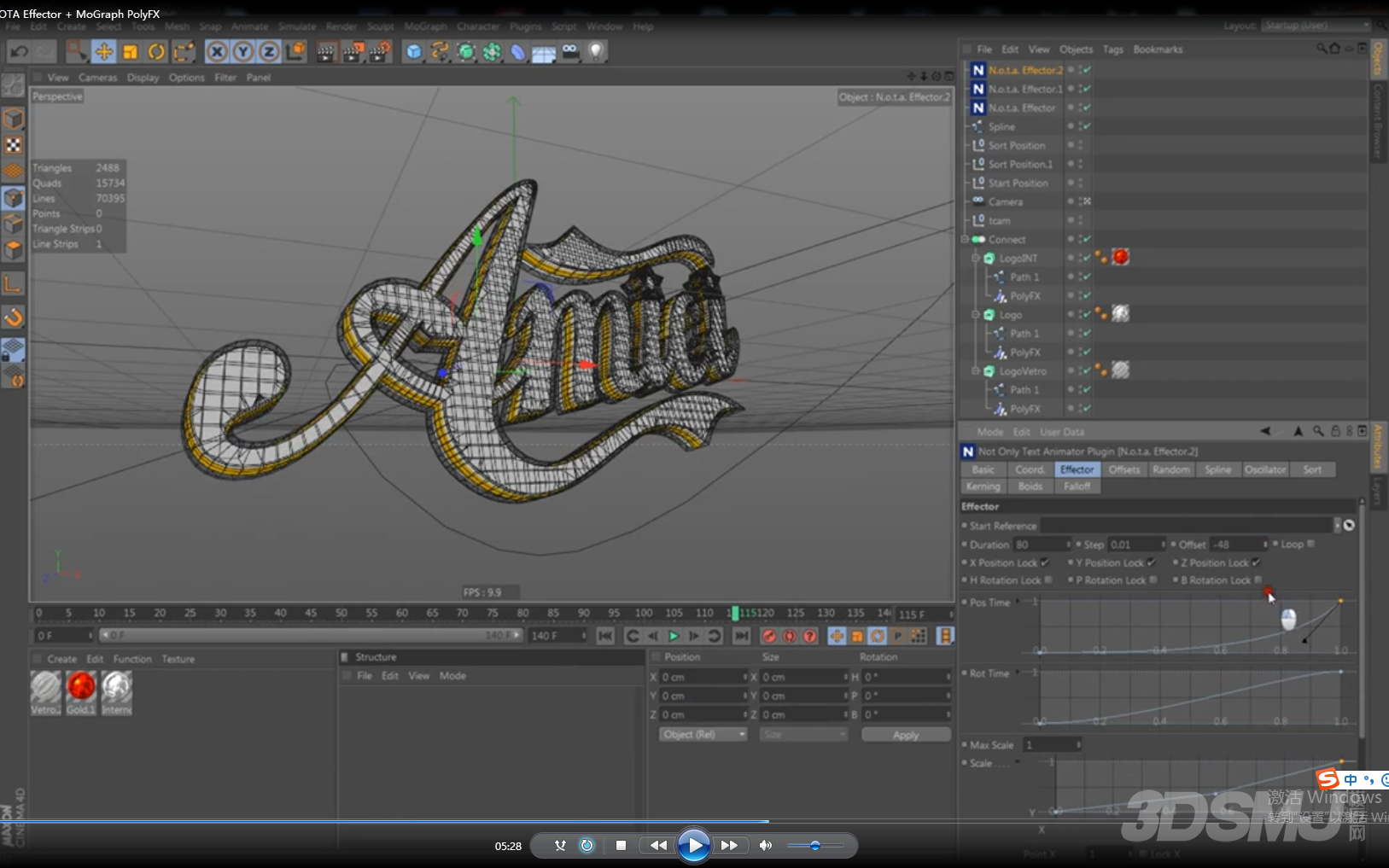This screenshot has width=1389, height=868.
Task: Open the Oscillator tab
Action: point(1264,470)
